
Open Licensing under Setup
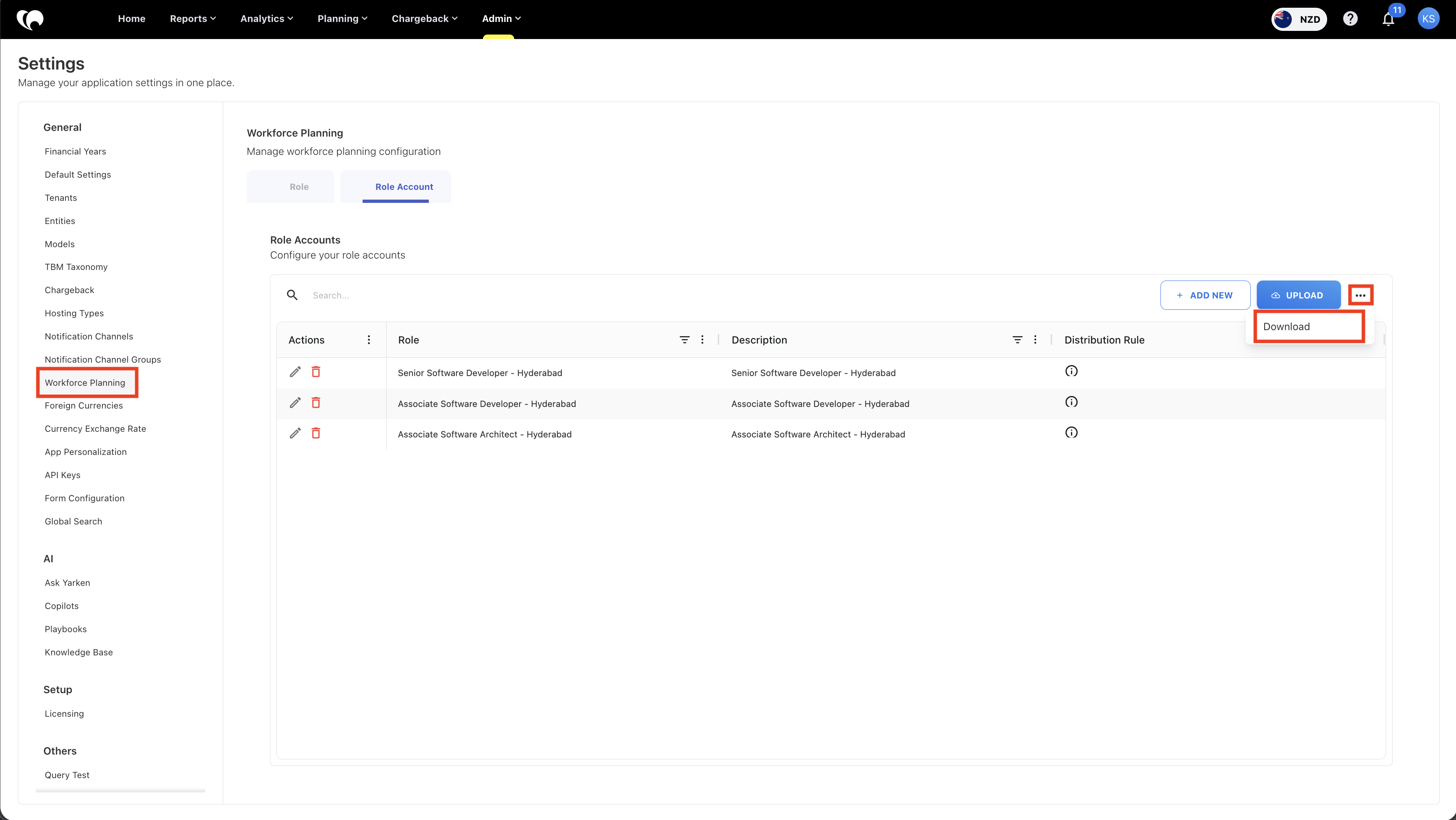[x=65, y=714]
